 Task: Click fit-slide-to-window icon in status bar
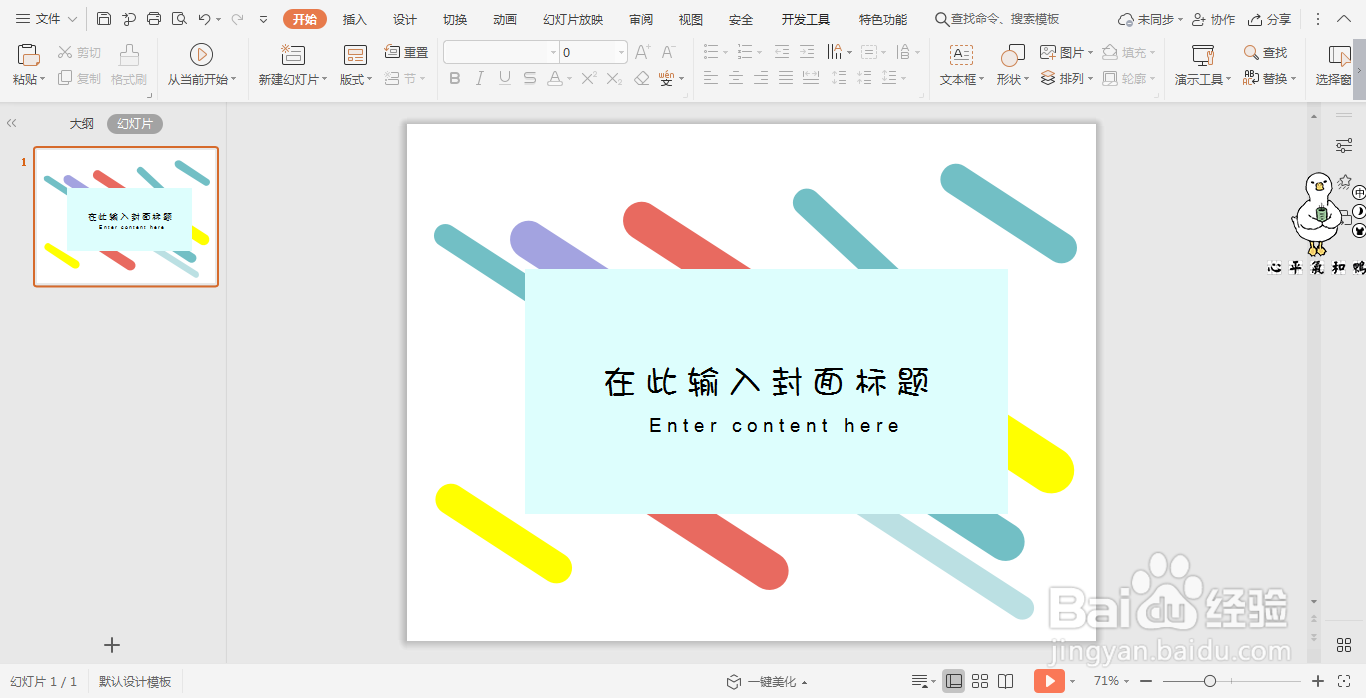1343,681
